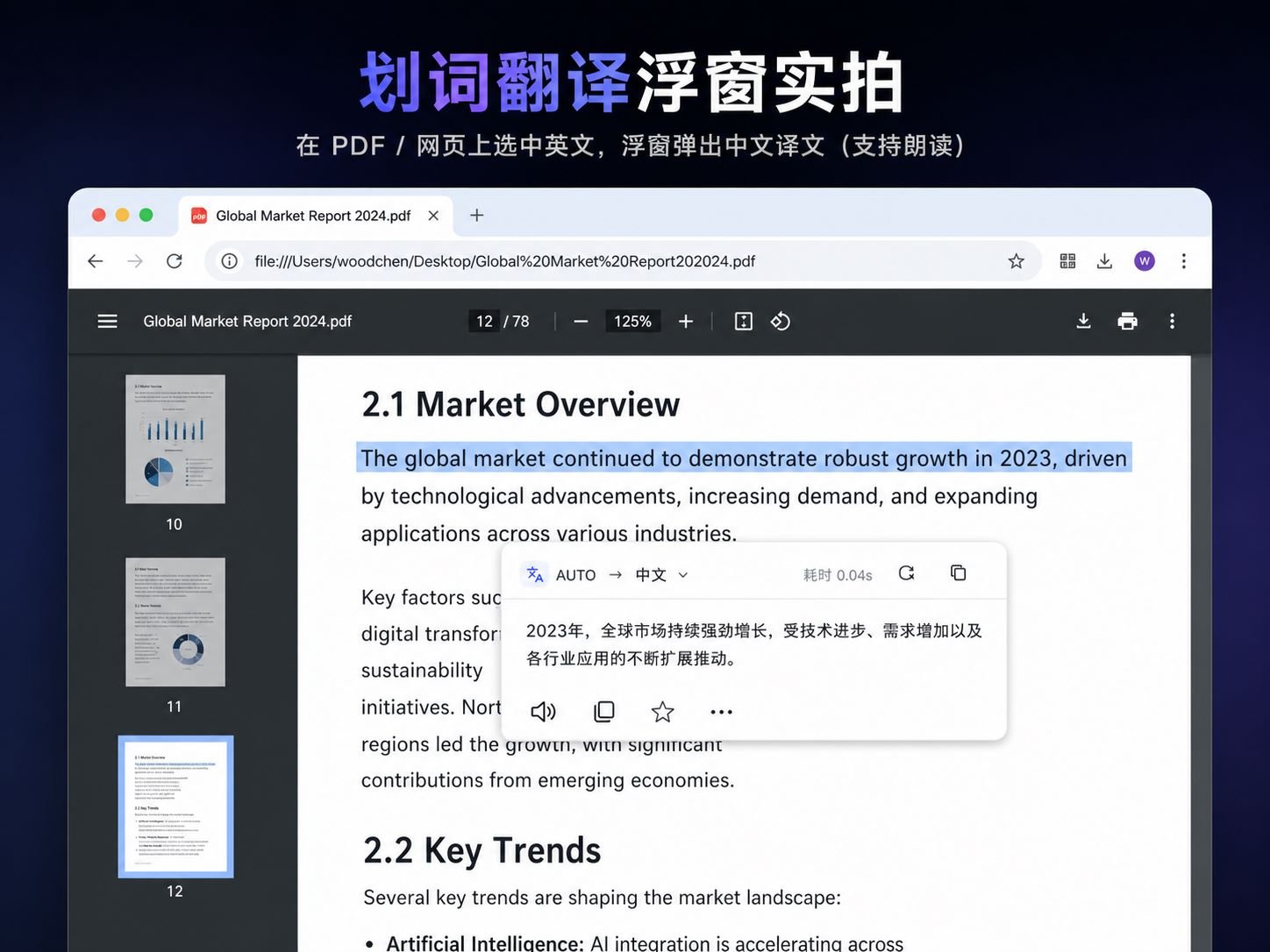Screen dimensions: 1270x952
Task: Reload the page with refresh button
Action: click(x=175, y=260)
